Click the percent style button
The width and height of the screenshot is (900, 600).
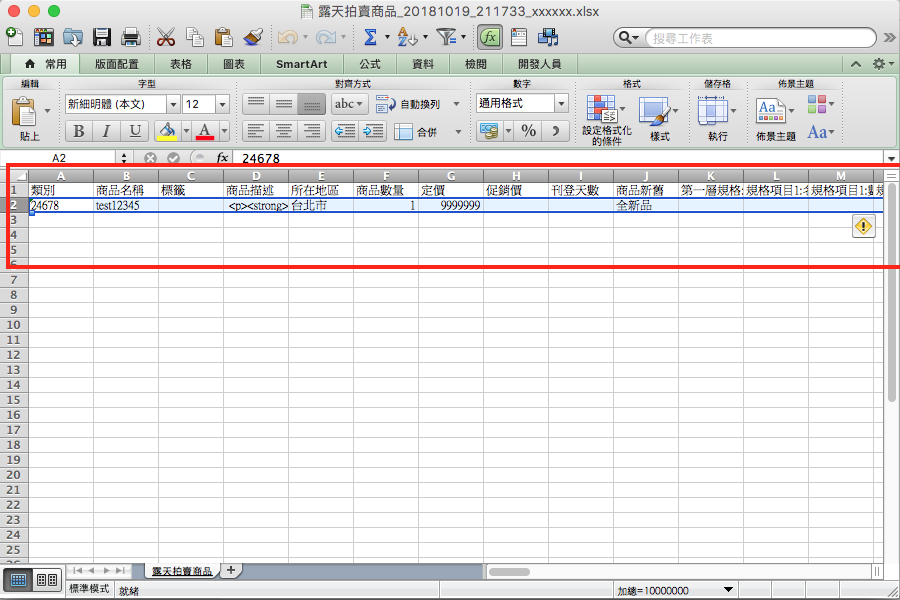click(528, 131)
